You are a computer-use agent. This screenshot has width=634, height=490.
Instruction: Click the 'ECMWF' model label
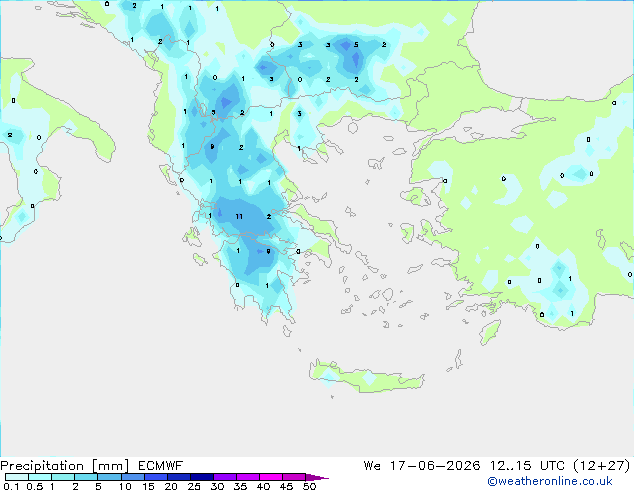coord(161,466)
